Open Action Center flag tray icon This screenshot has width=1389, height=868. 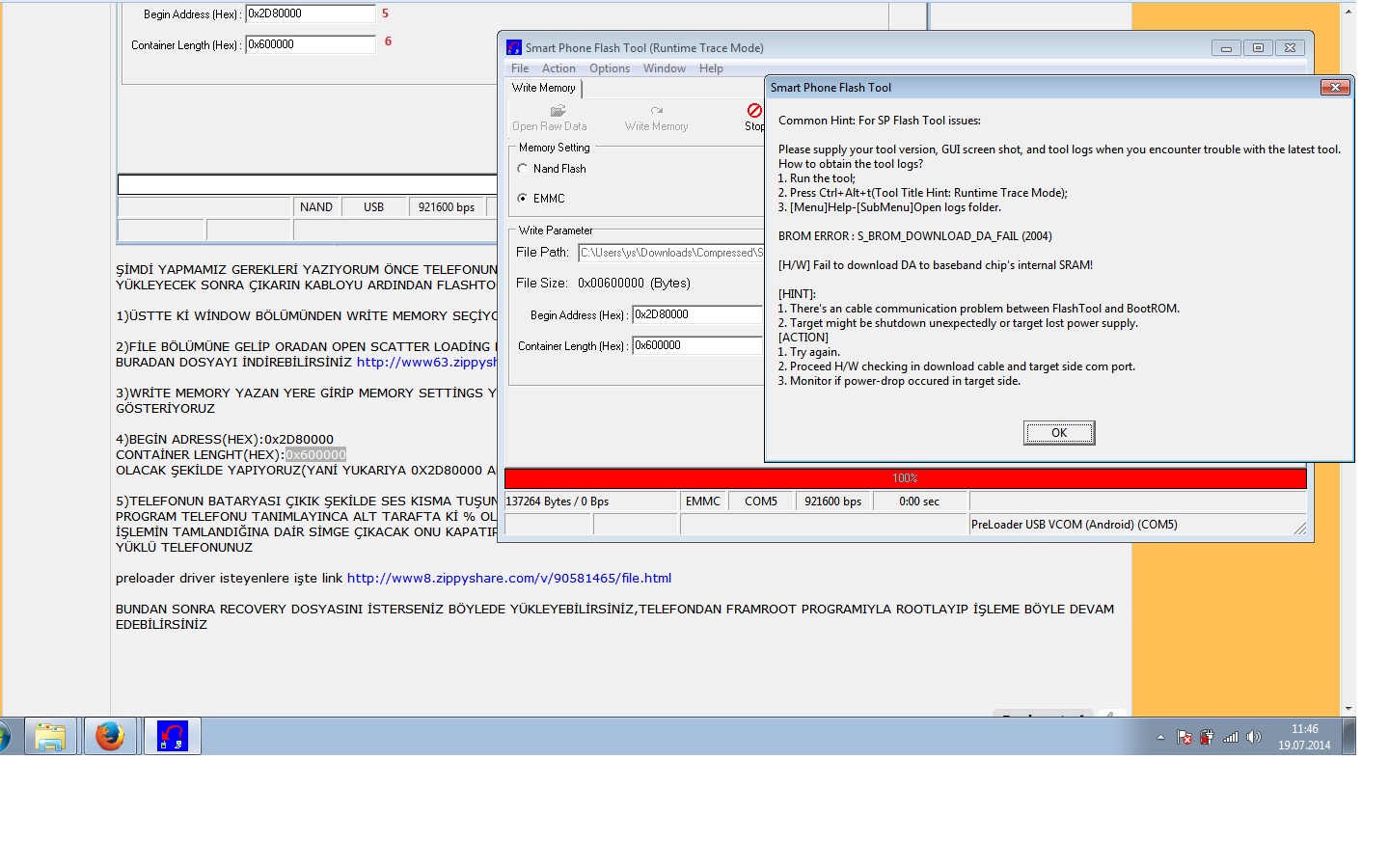(1185, 738)
